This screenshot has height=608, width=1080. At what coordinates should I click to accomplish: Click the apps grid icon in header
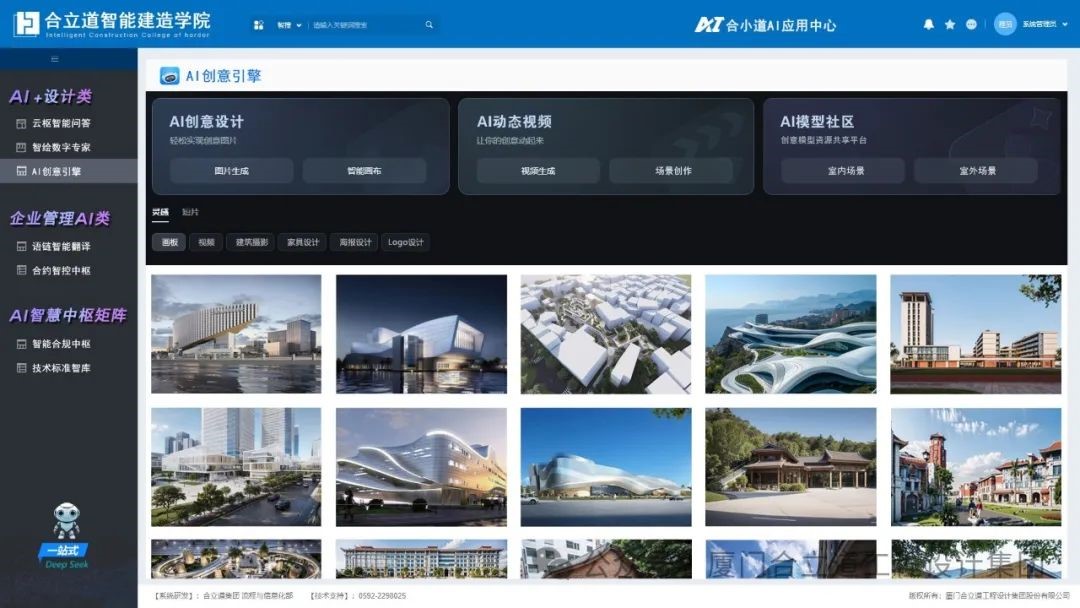[259, 25]
